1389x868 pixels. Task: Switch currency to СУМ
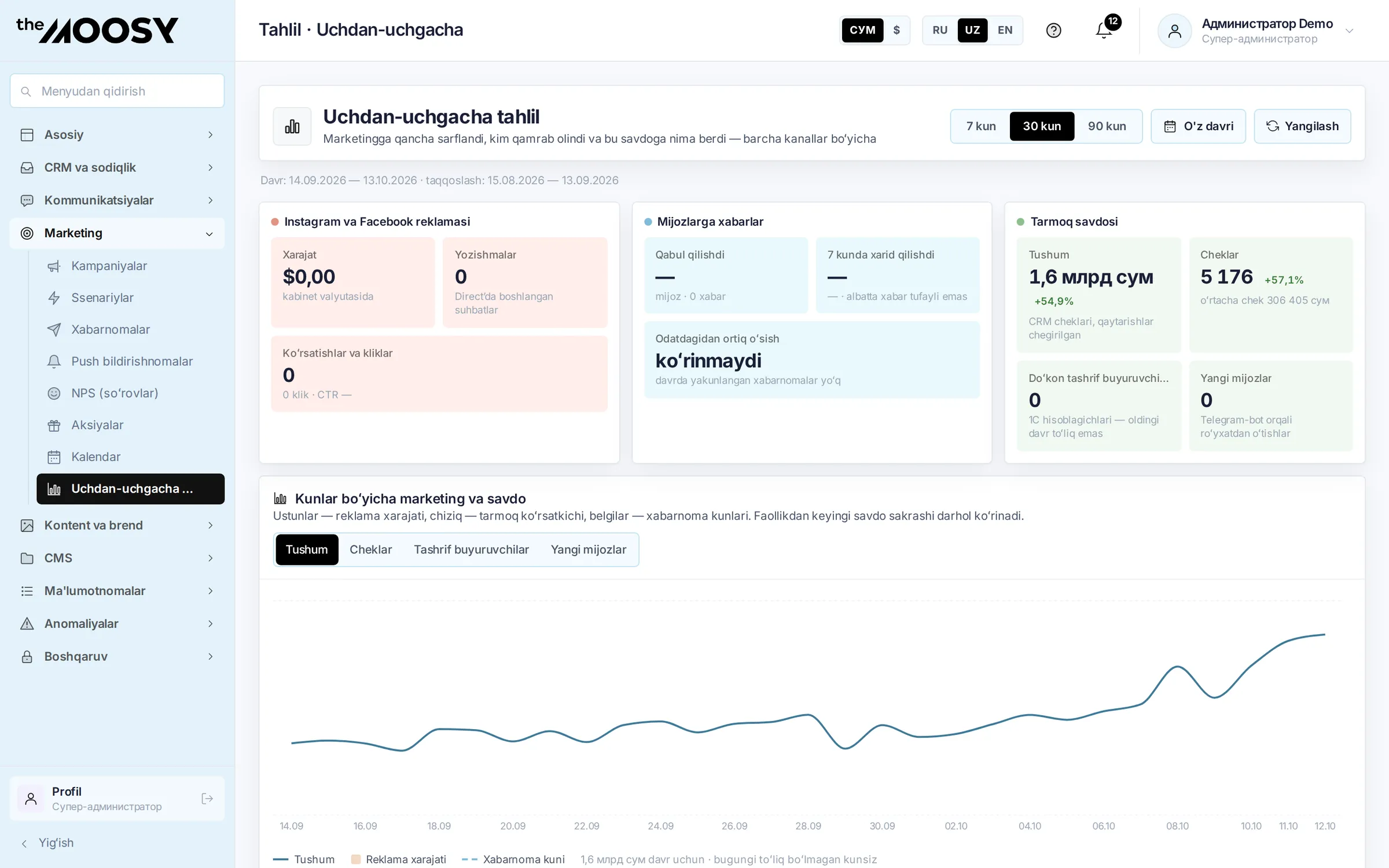(862, 30)
